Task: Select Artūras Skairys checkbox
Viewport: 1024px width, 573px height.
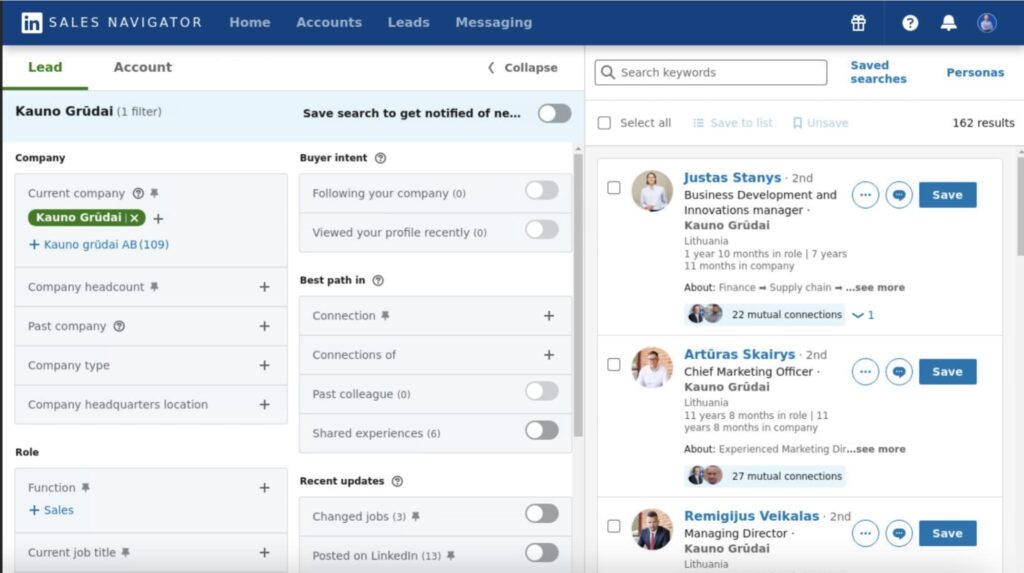Action: click(x=614, y=365)
